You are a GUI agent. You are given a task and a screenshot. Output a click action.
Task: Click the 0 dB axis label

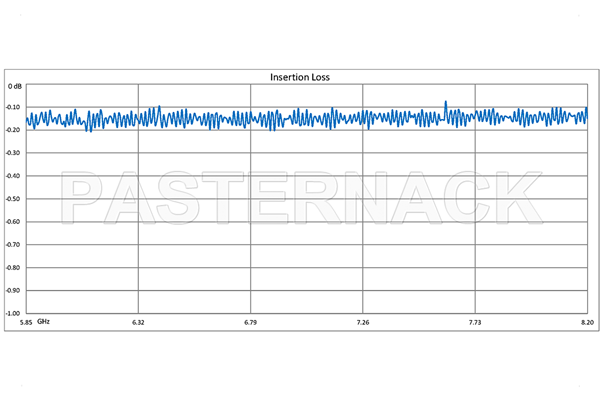[15, 86]
